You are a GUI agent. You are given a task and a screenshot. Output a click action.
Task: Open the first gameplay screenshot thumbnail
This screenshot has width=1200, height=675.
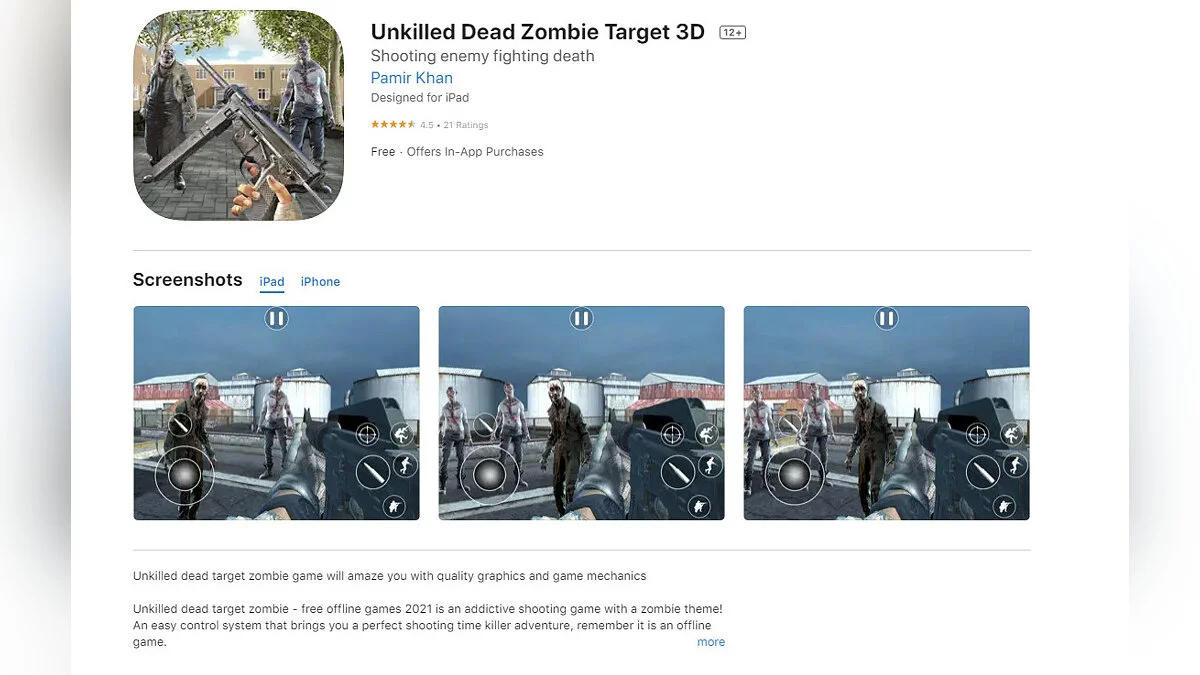click(x=276, y=413)
